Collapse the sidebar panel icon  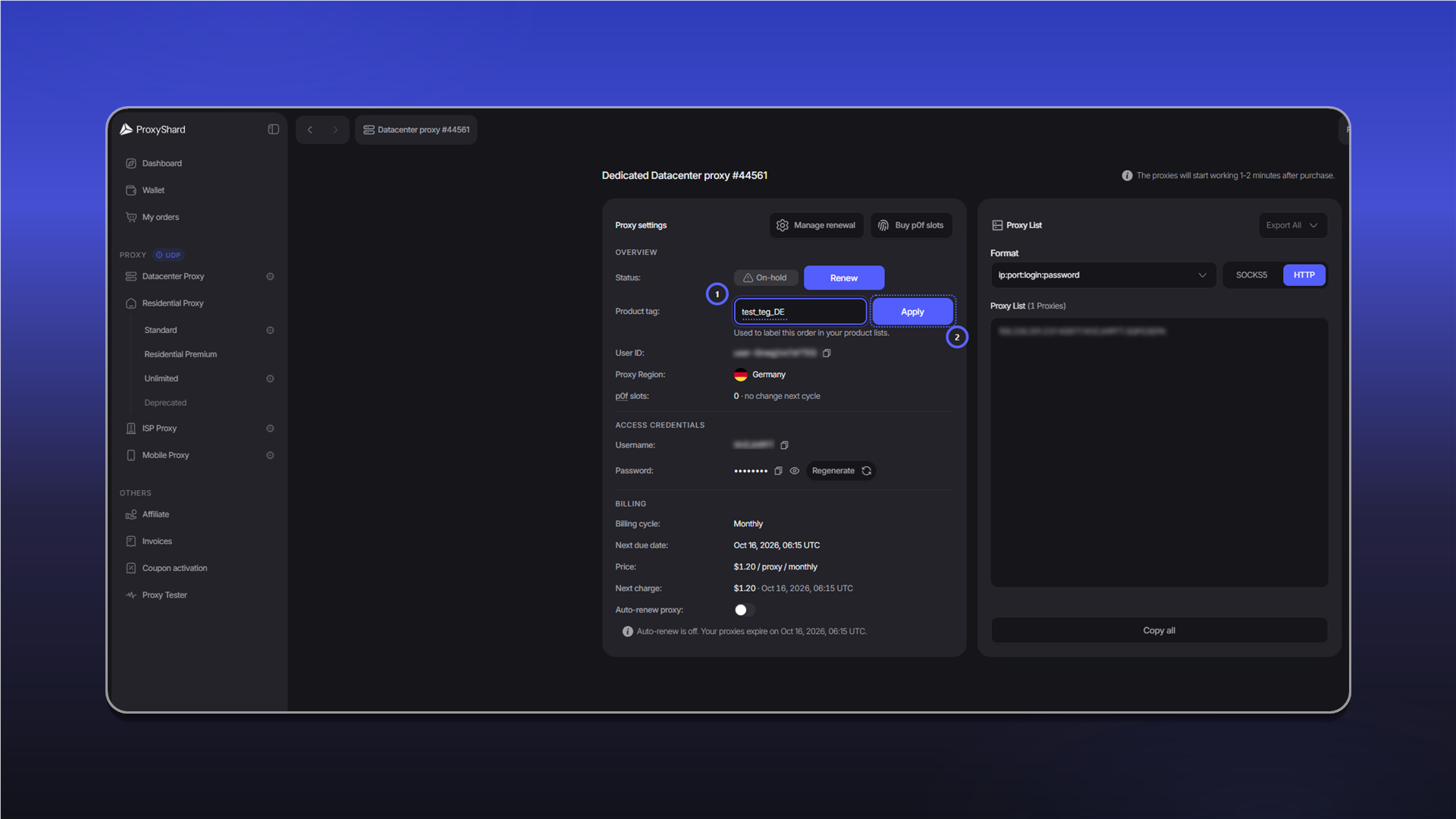click(x=274, y=130)
